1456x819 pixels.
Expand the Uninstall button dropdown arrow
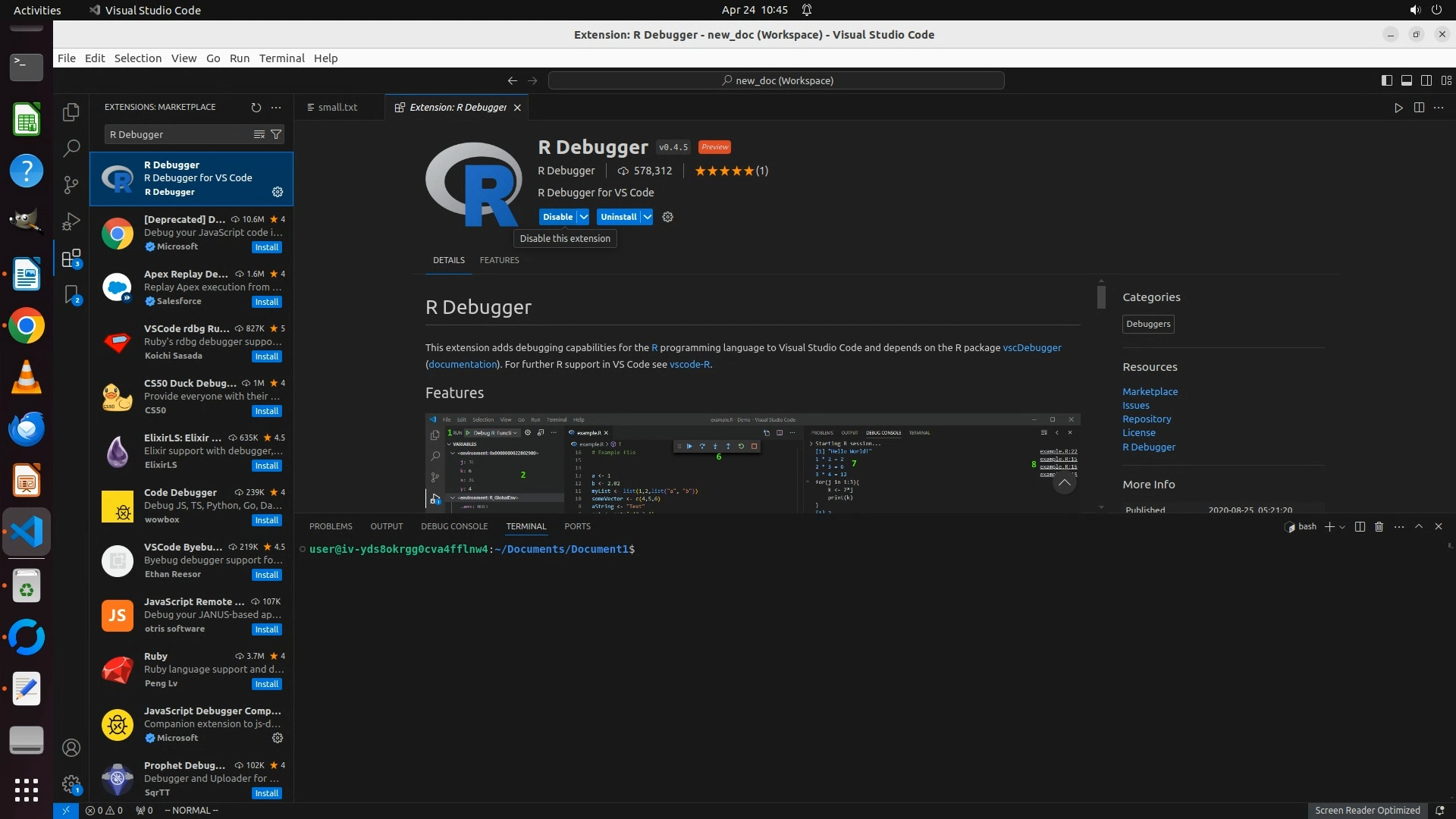648,217
